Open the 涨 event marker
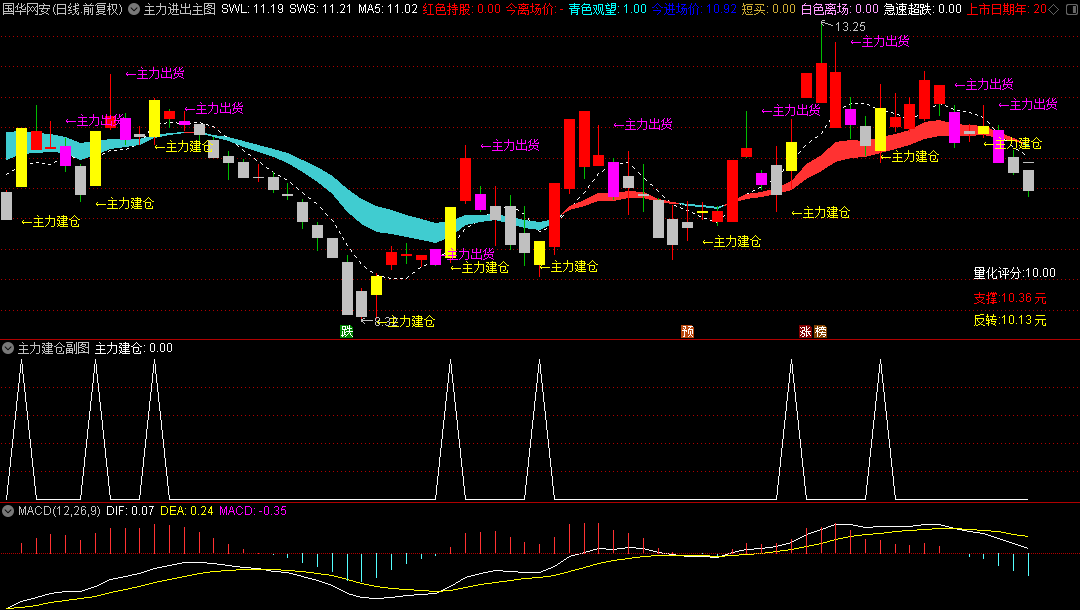 click(805, 332)
